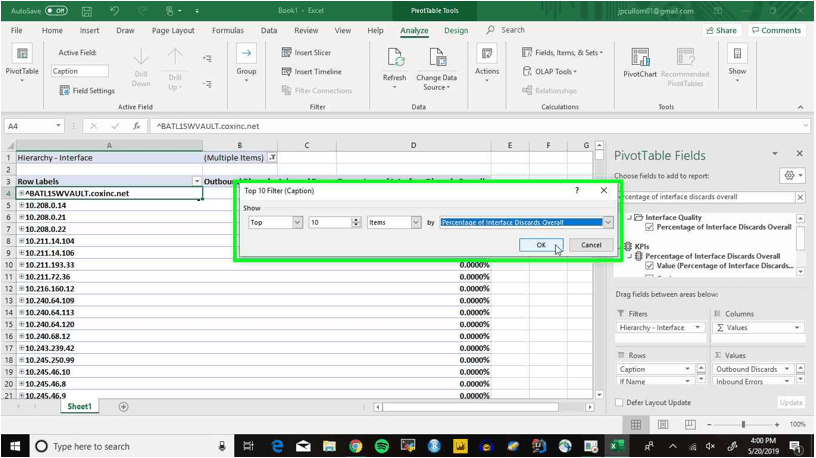
Task: Switch to Page Layout view icon
Action: click(x=663, y=425)
